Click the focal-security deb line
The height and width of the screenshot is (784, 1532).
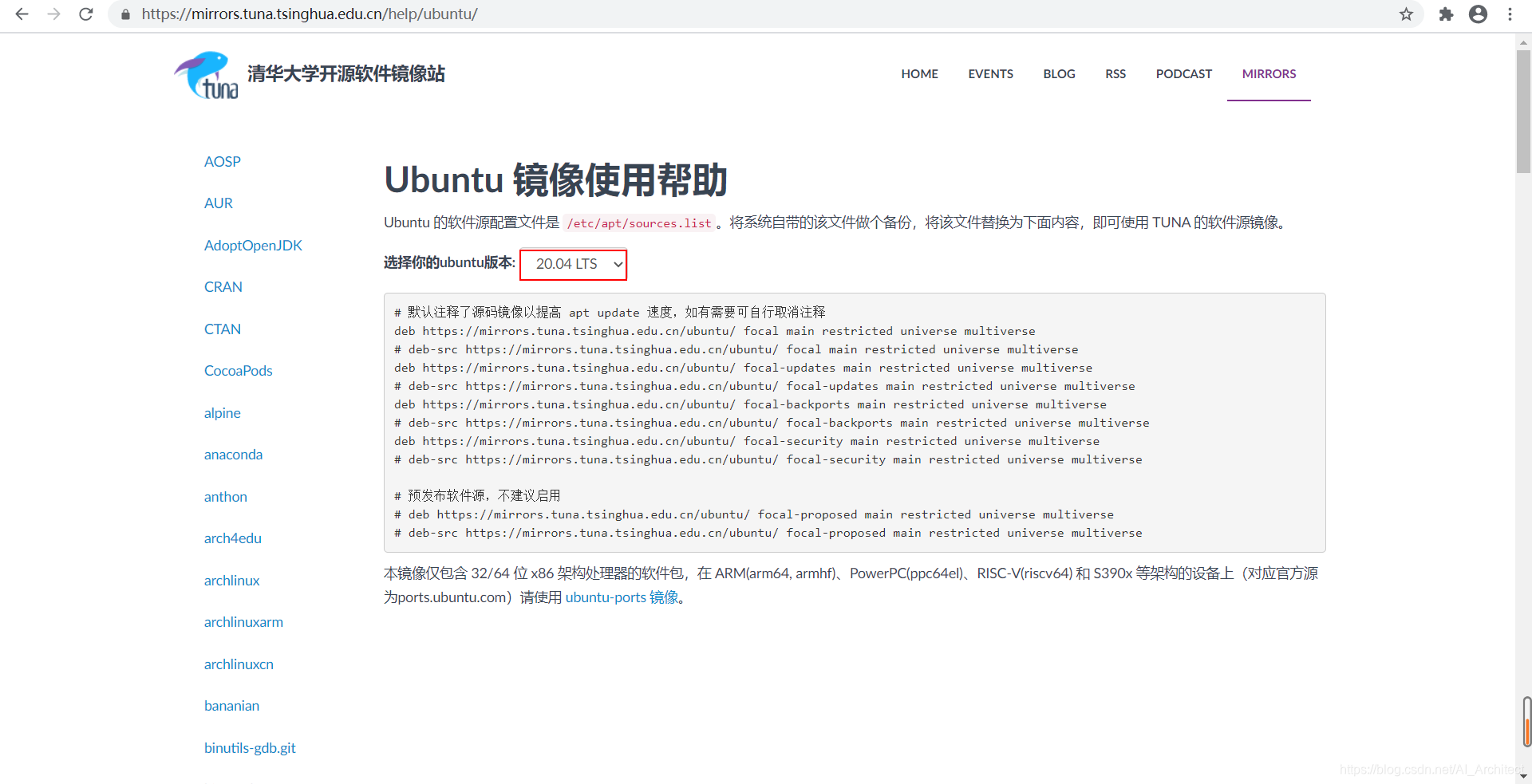coord(747,441)
